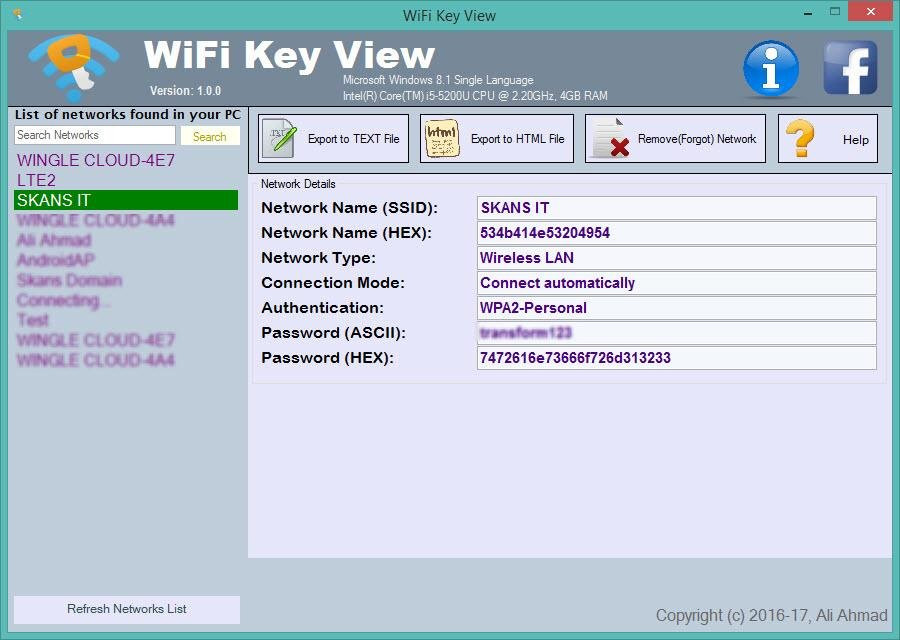Click Network Name (SSID) value field
Viewport: 900px width, 640px height.
677,208
